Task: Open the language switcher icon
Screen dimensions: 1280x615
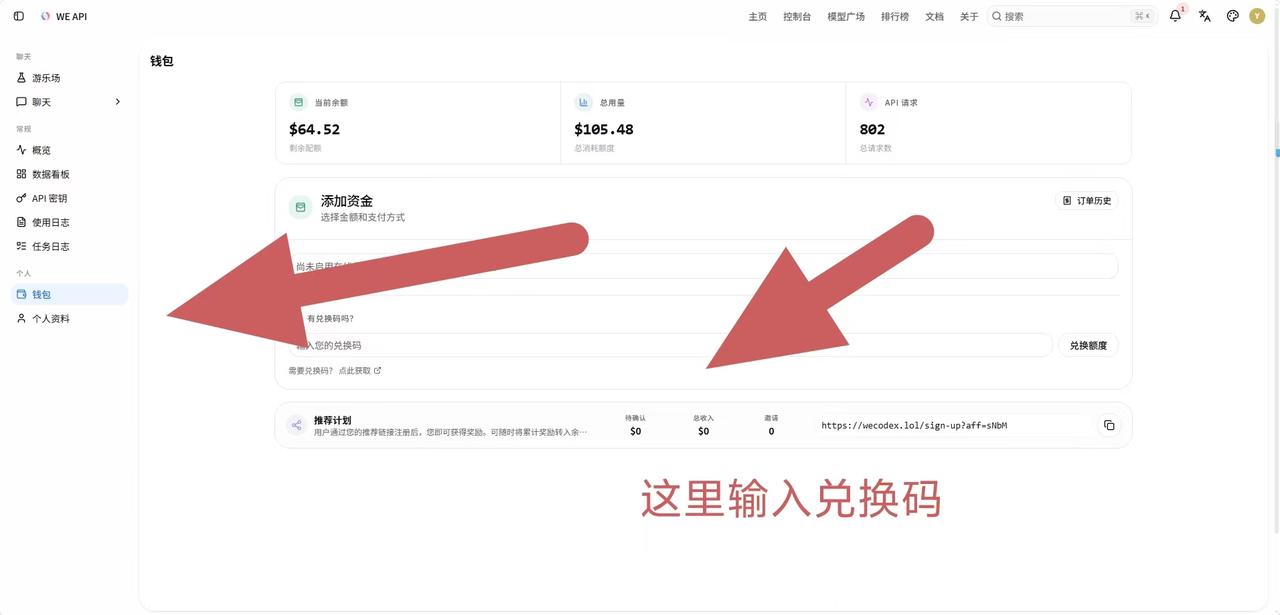Action: tap(1205, 16)
